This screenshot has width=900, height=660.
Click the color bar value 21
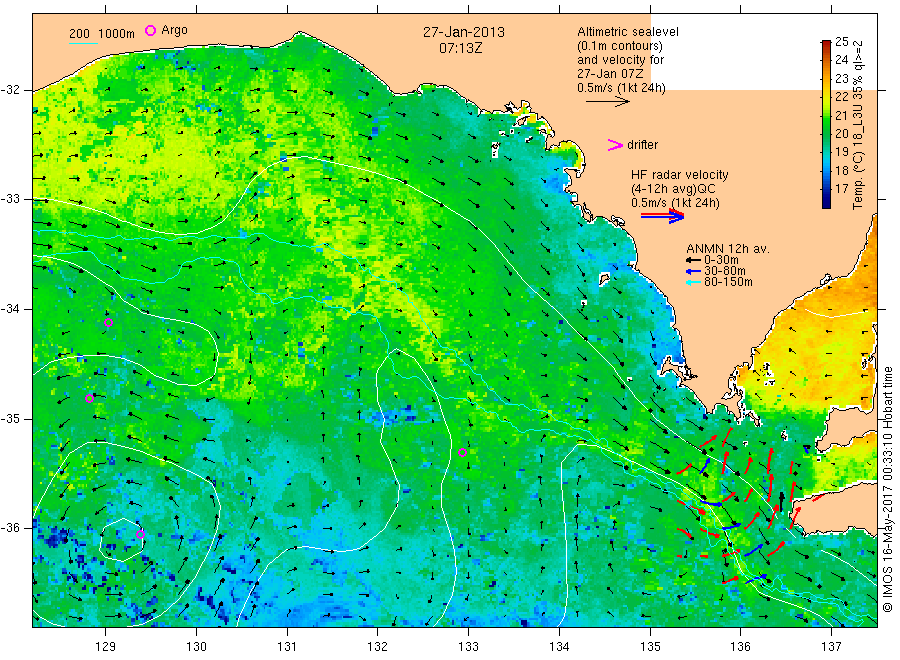coord(841,115)
